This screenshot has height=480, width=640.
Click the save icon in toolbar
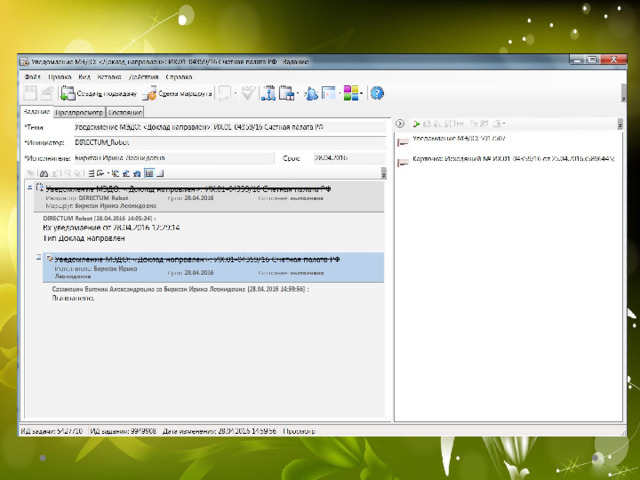(29, 93)
